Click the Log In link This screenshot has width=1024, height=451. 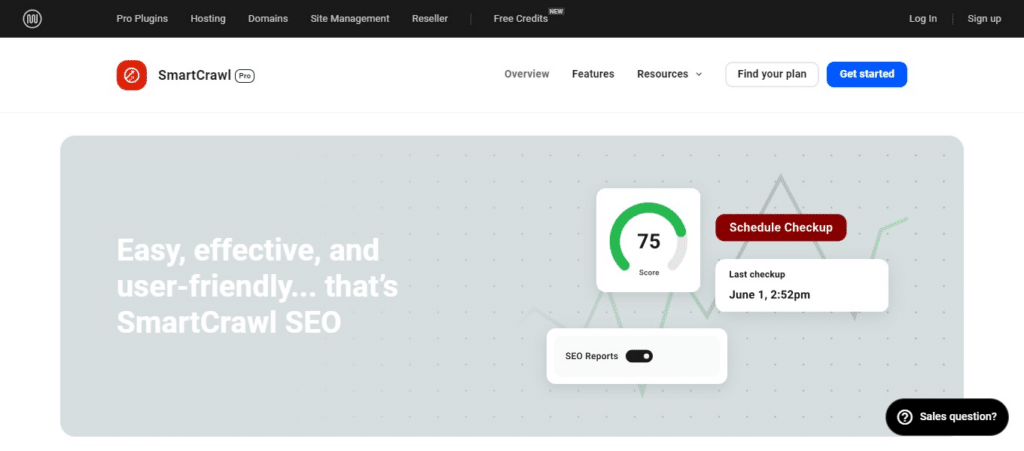923,19
